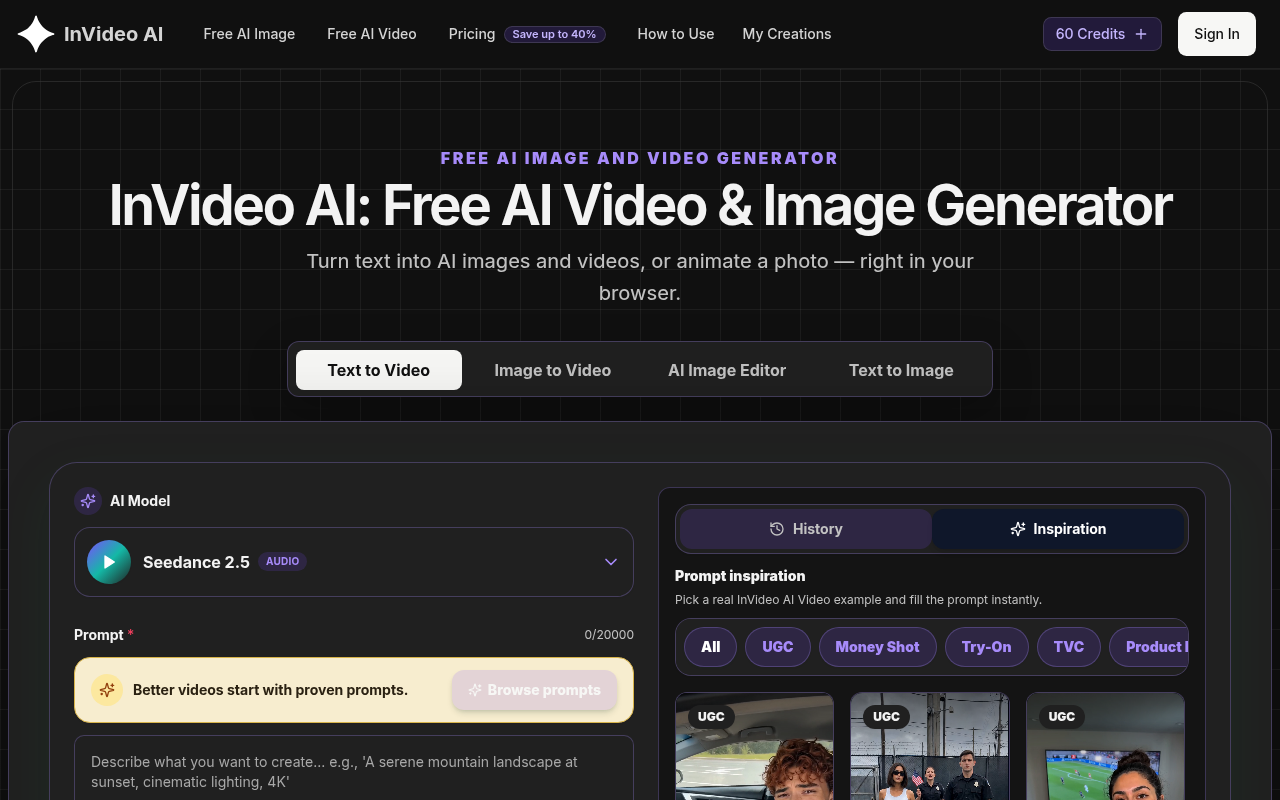Filter inspiration by Money Shot

[877, 647]
